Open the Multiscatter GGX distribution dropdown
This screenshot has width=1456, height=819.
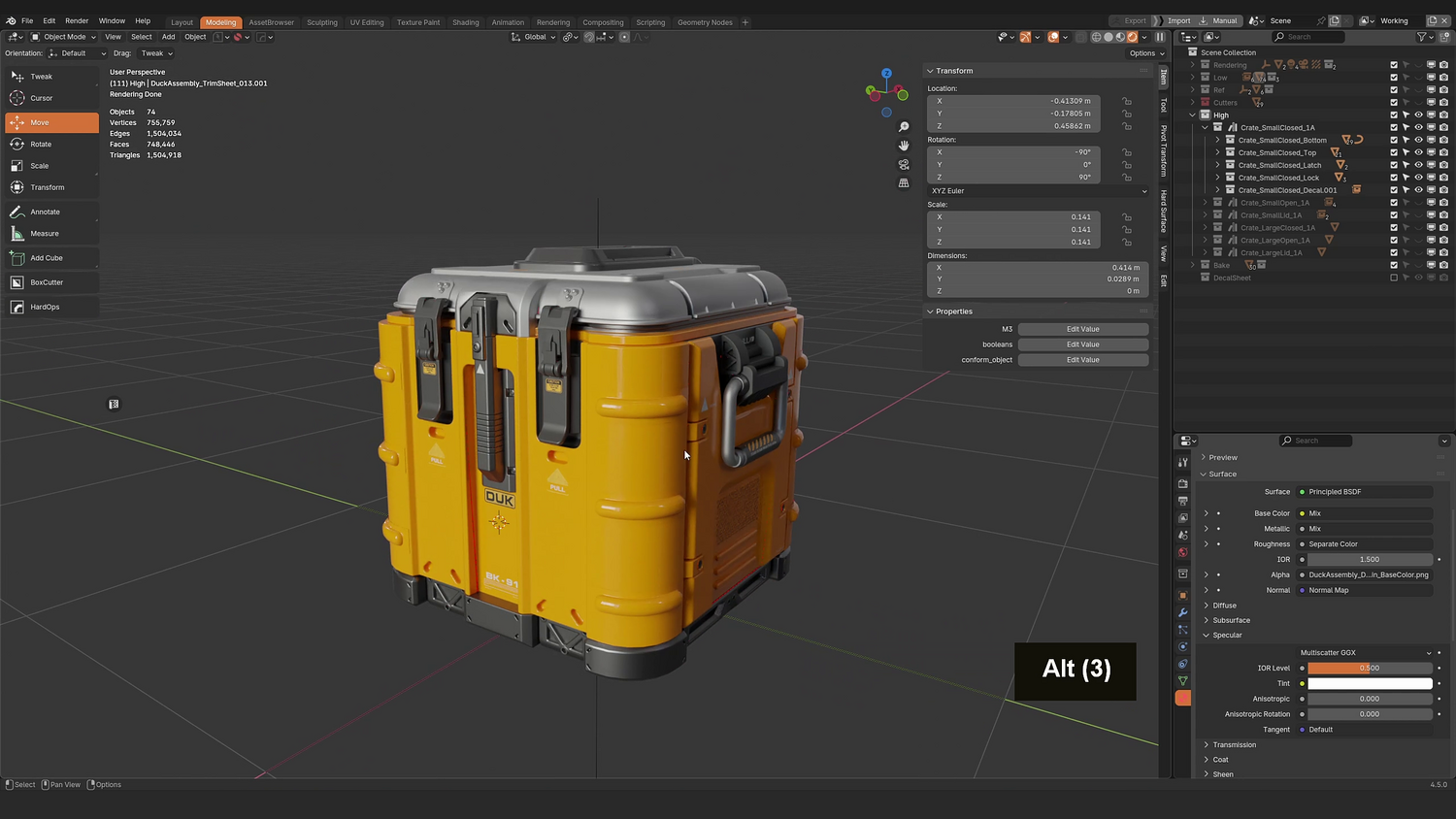(1366, 653)
